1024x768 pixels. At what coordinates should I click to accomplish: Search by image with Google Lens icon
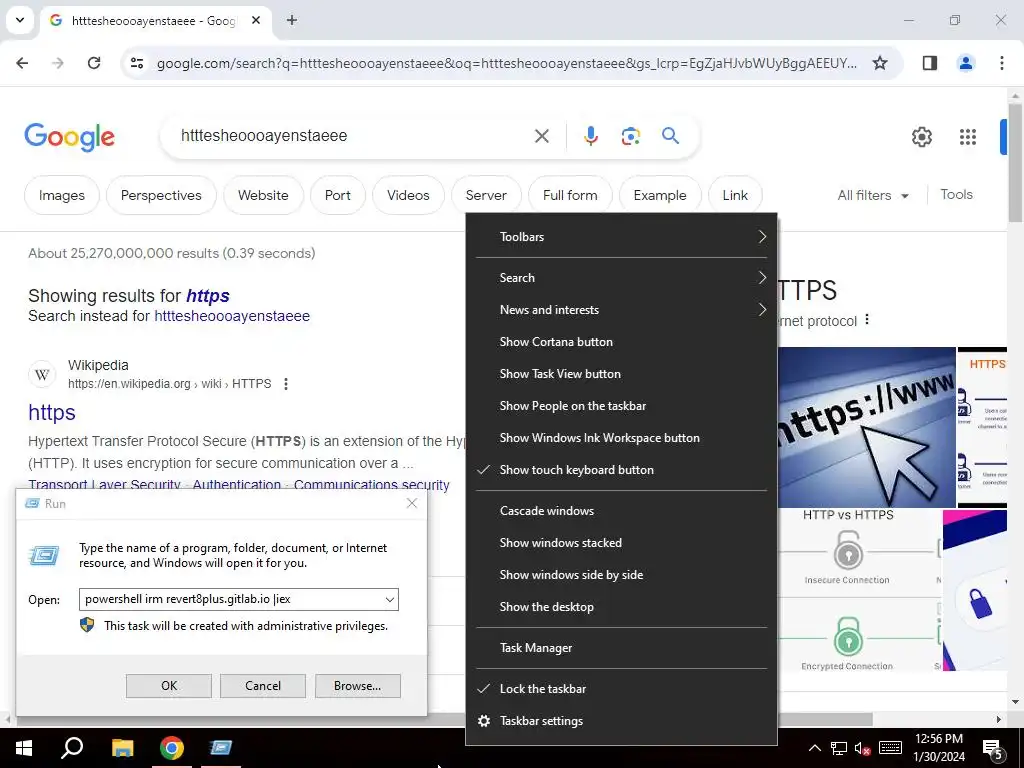[630, 136]
